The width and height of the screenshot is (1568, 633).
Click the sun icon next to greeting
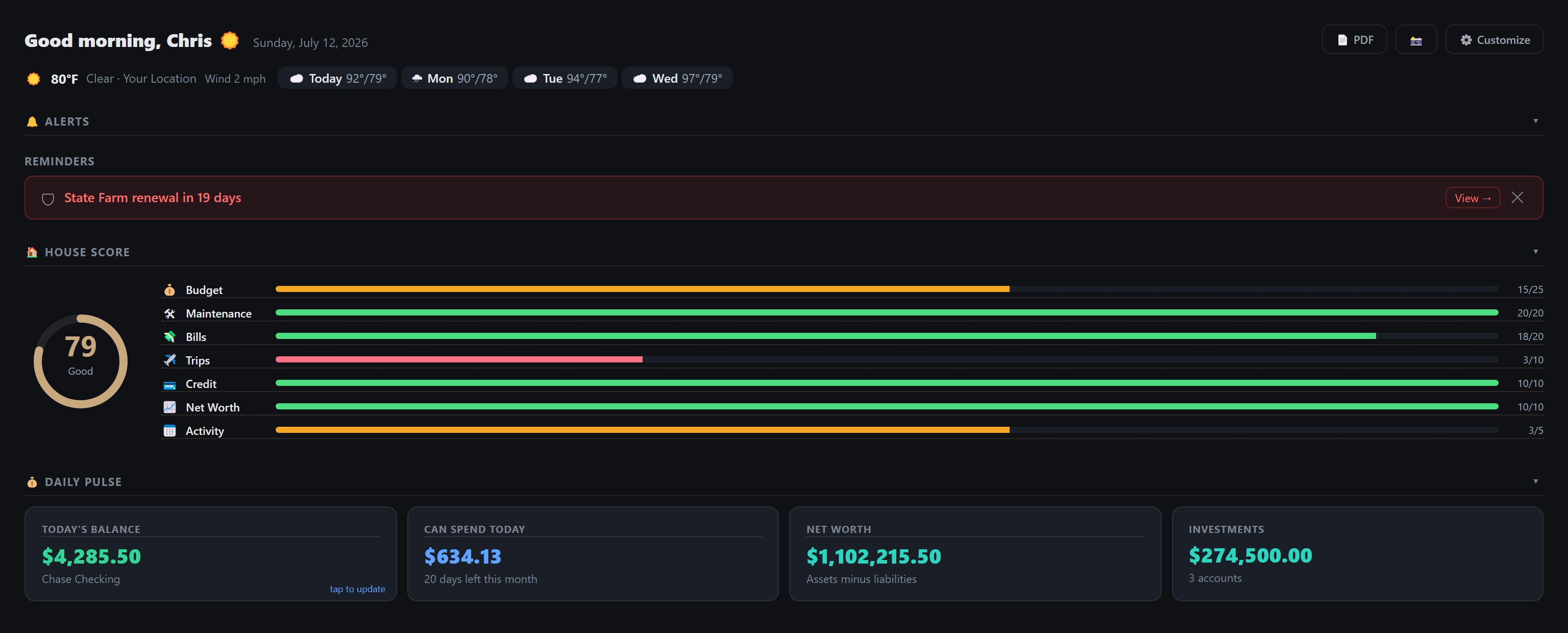click(230, 40)
